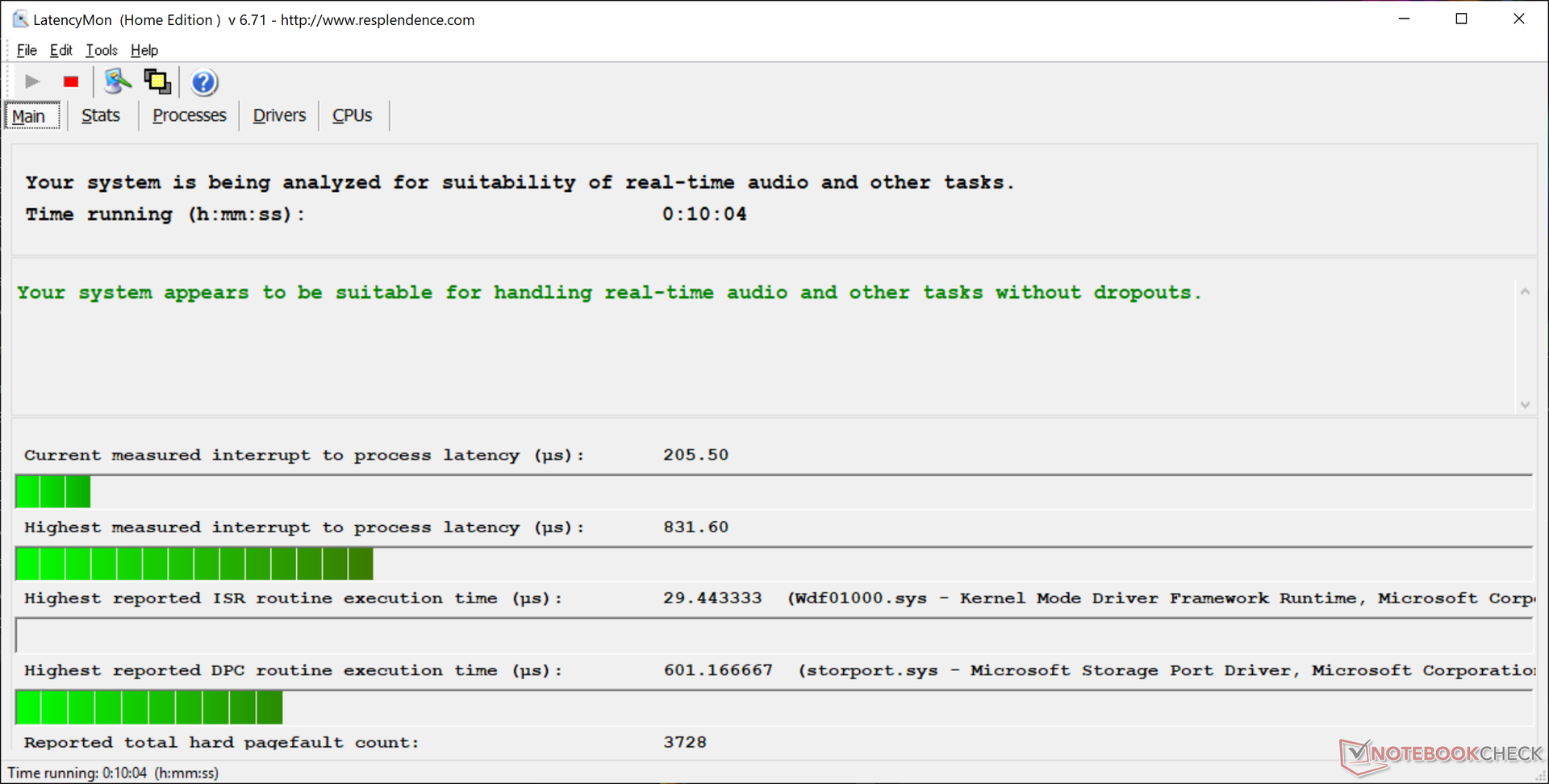Stop monitoring with the red square button
Viewport: 1549px width, 784px height.
pyautogui.click(x=71, y=81)
